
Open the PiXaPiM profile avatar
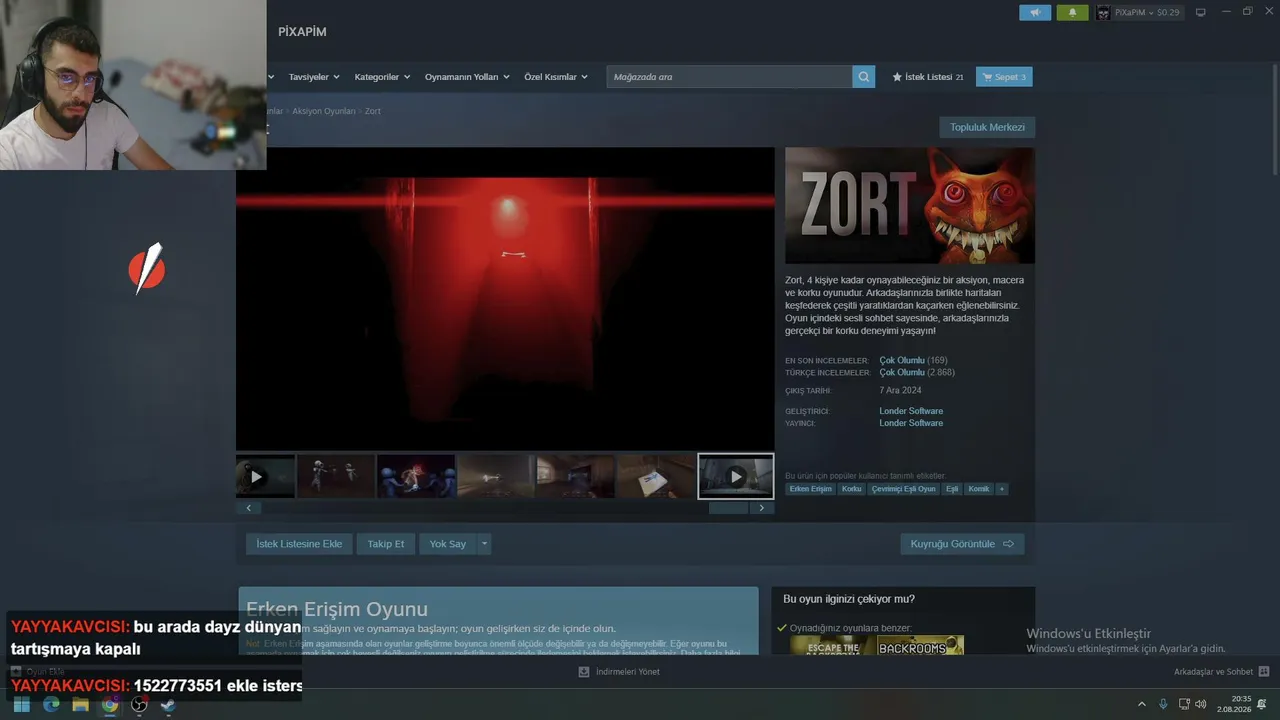(1103, 13)
